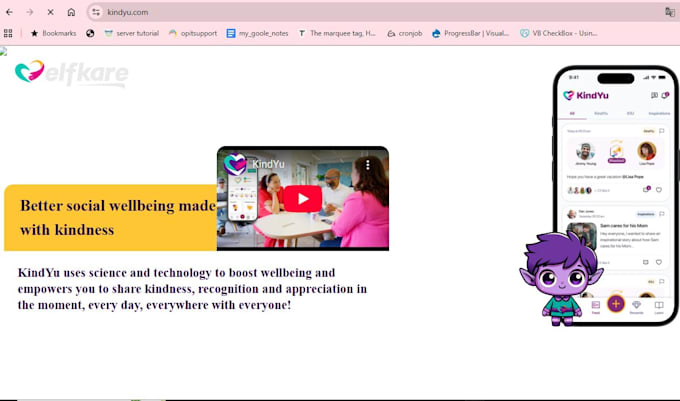Click Lisa Pope's avatar in phone mockup
680x401 pixels.
tap(646, 151)
